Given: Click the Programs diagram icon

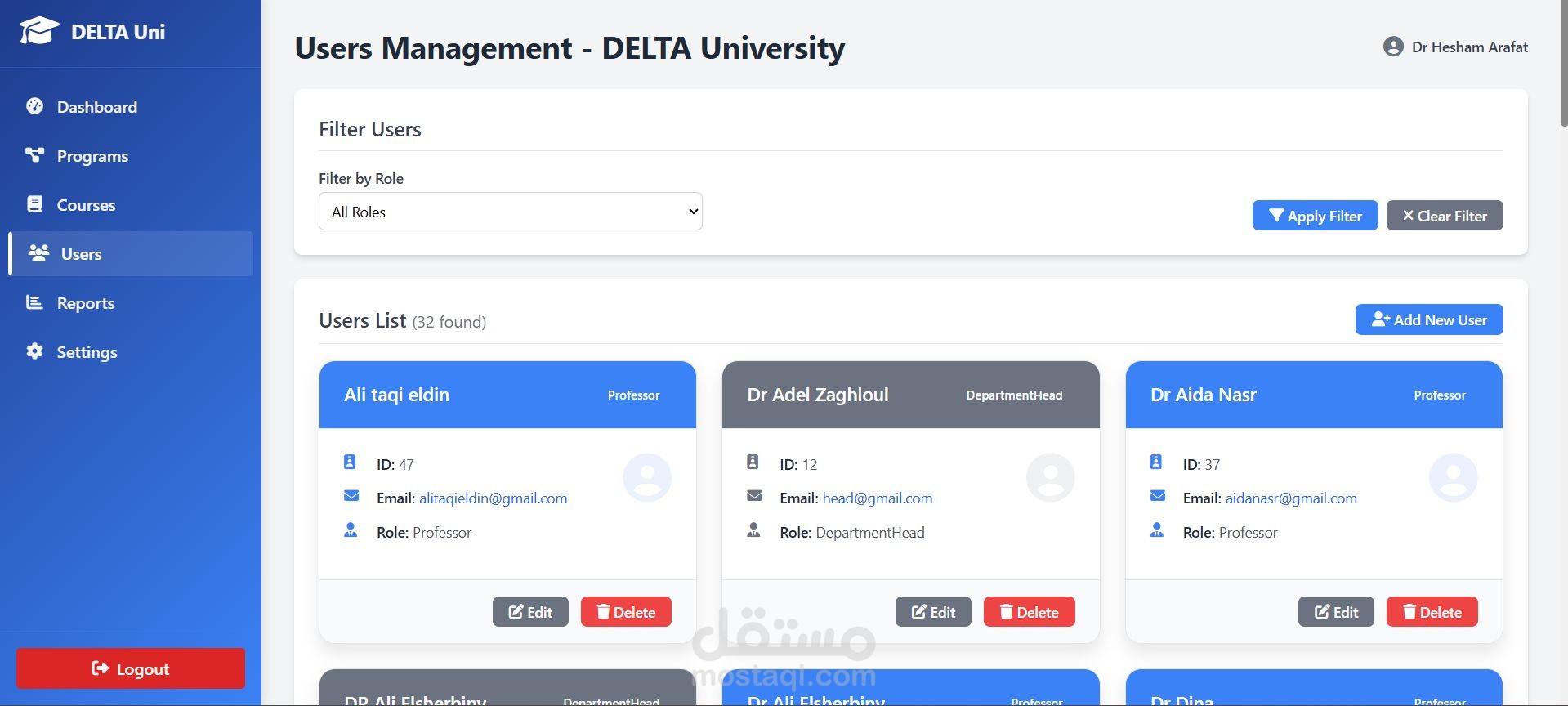Looking at the screenshot, I should [x=34, y=155].
